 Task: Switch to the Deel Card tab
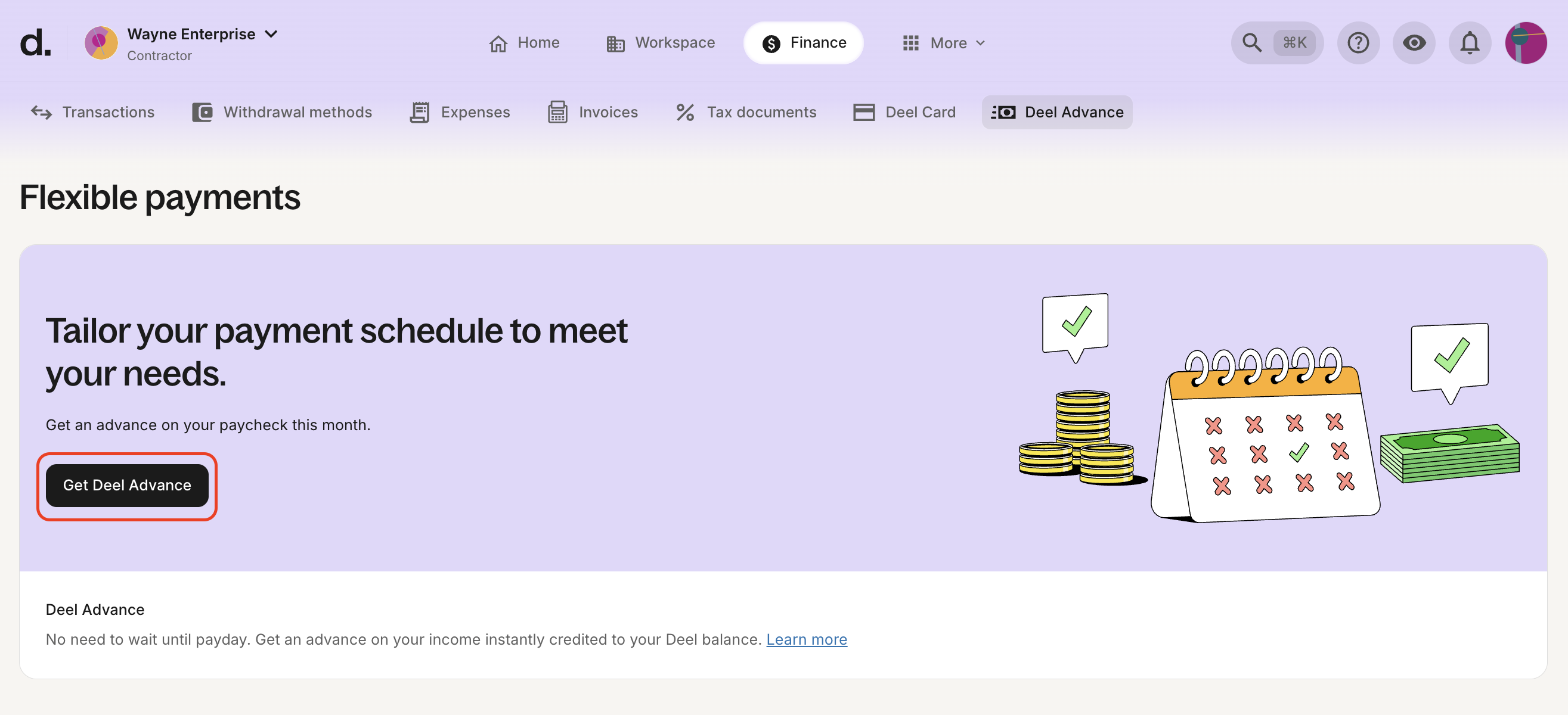(904, 112)
